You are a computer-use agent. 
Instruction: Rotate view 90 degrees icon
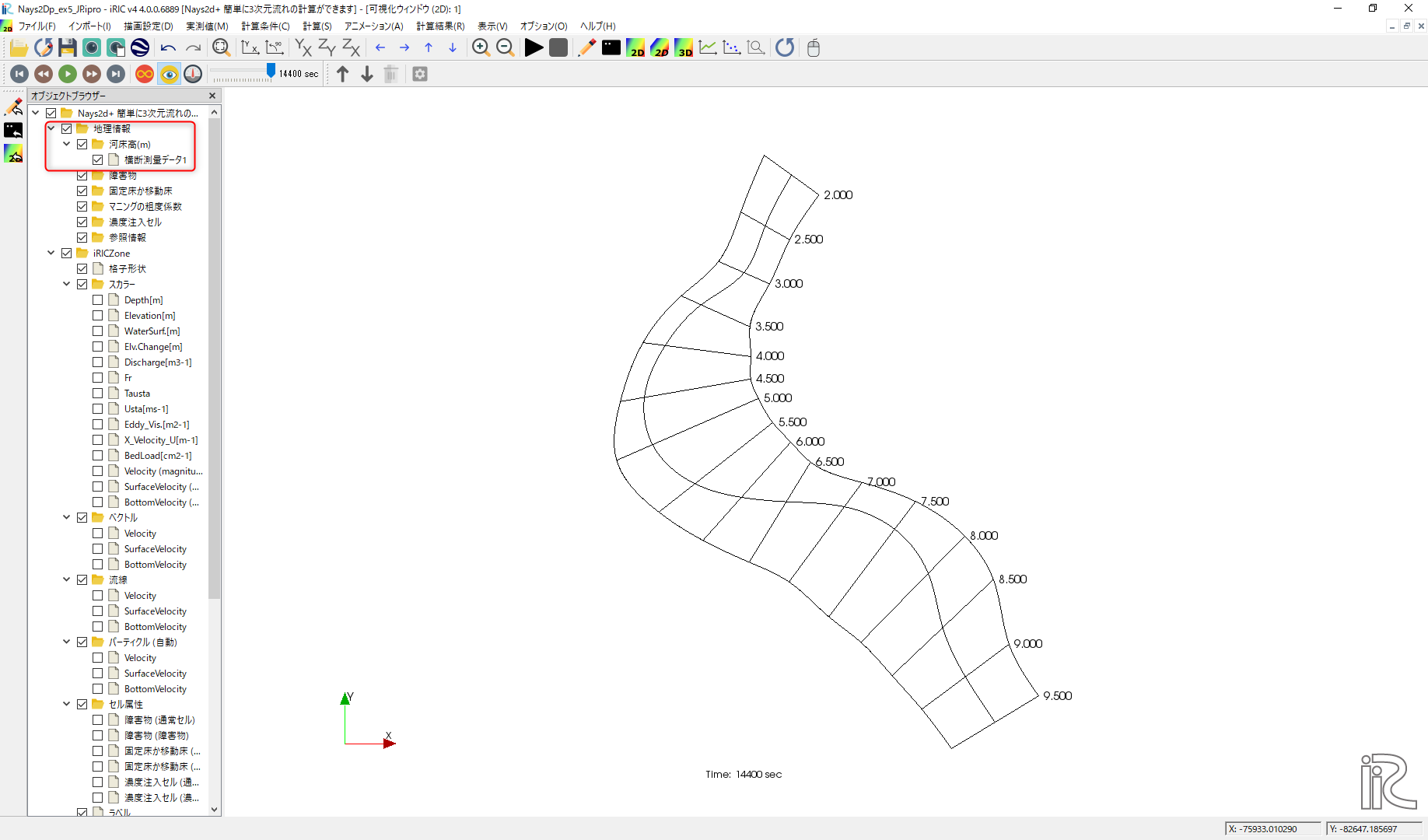click(x=275, y=48)
